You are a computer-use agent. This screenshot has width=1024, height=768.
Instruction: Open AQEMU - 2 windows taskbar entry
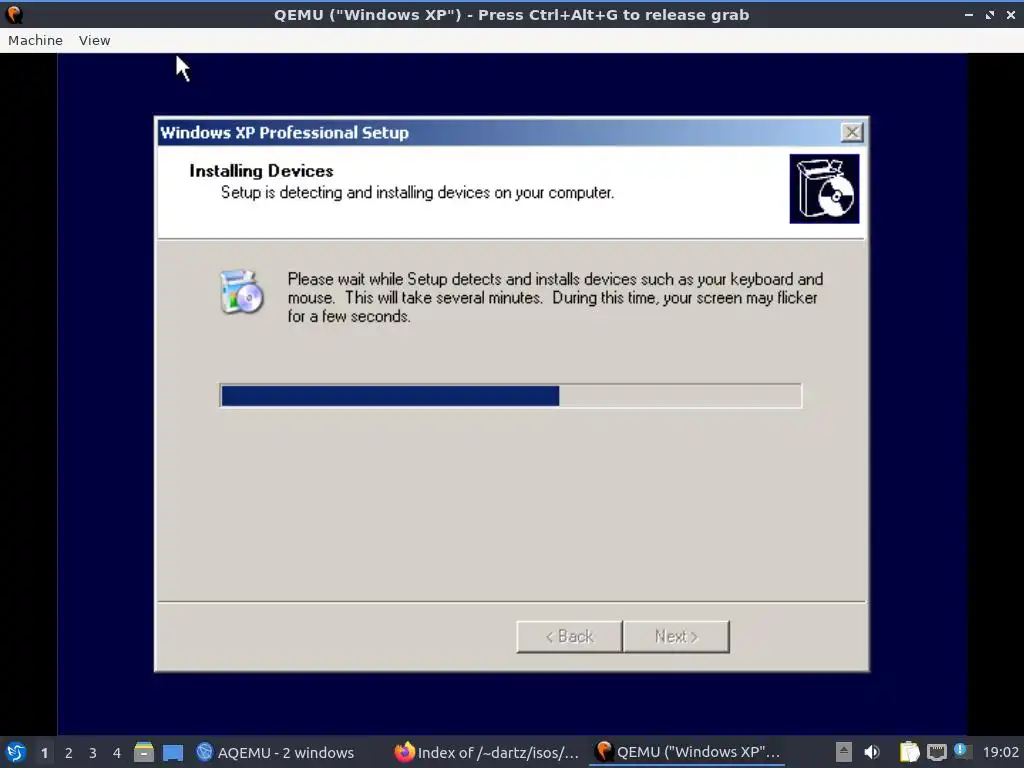tap(276, 752)
